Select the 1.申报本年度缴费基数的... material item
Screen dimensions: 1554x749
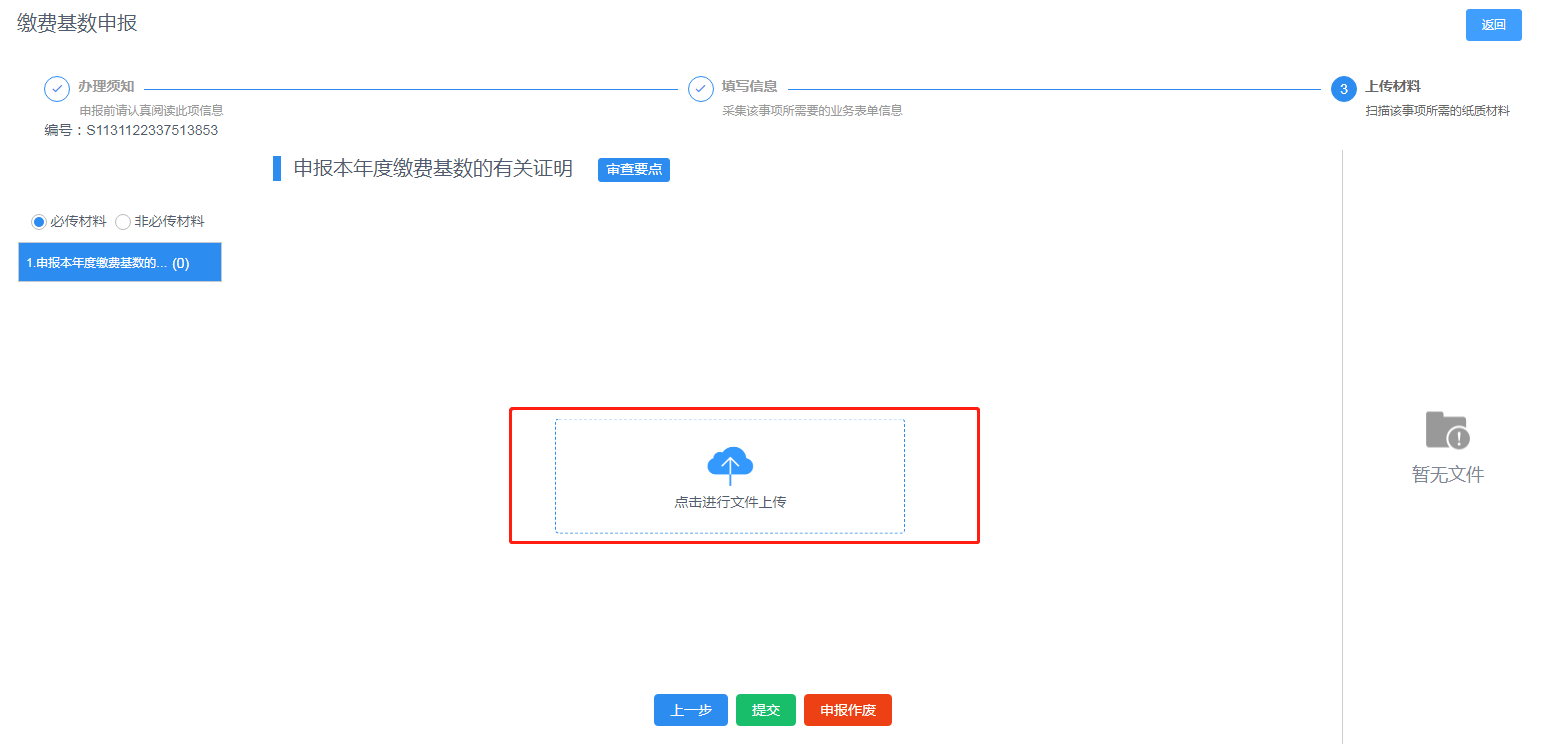tap(119, 263)
